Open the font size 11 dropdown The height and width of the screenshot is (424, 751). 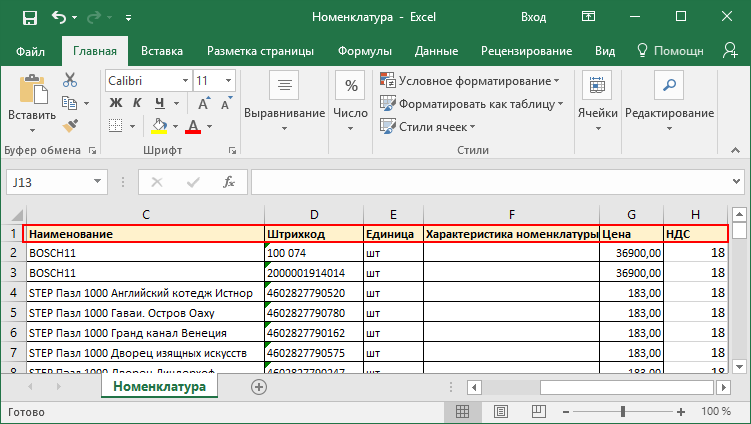[228, 80]
